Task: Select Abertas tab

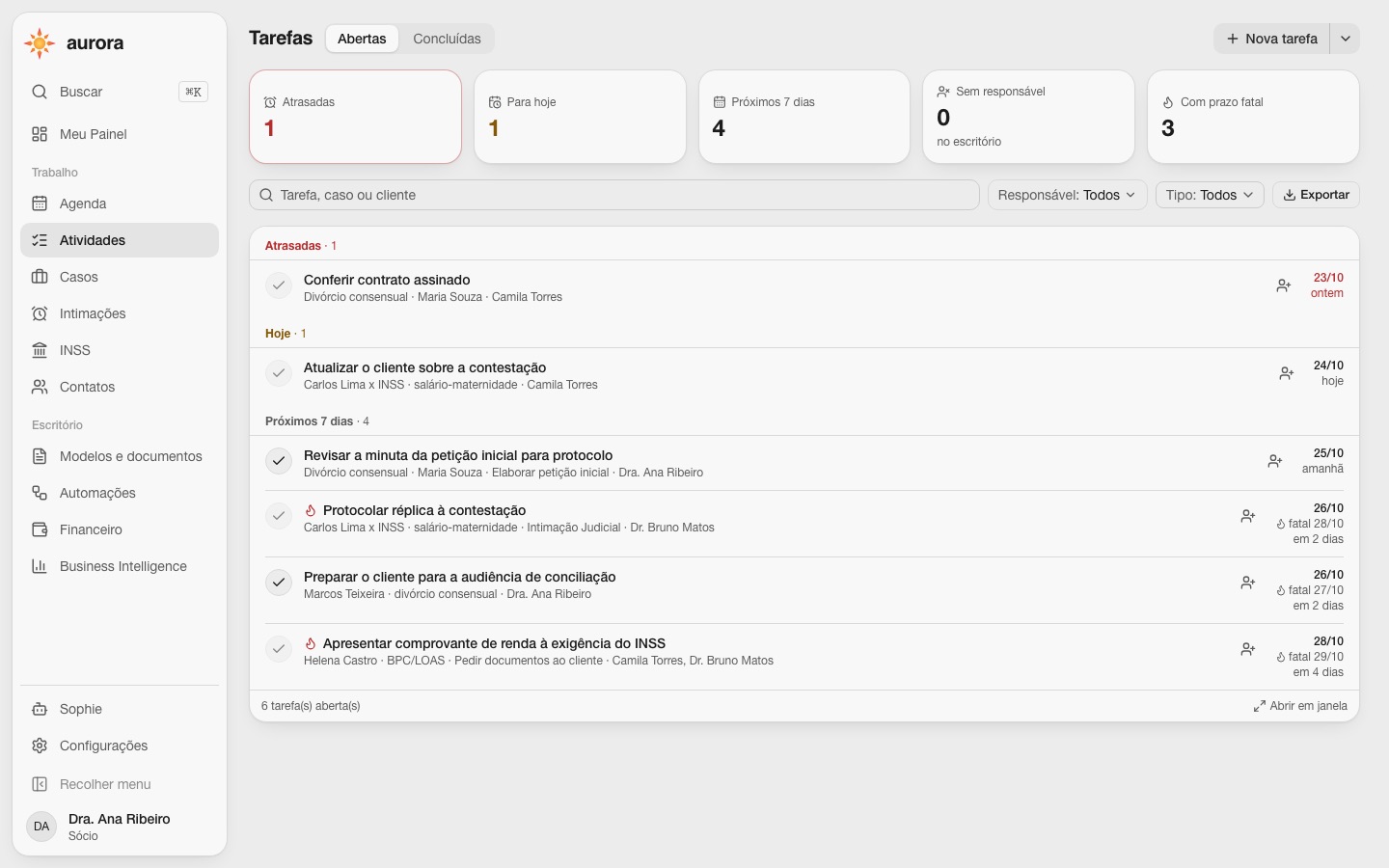Action: 362,39
